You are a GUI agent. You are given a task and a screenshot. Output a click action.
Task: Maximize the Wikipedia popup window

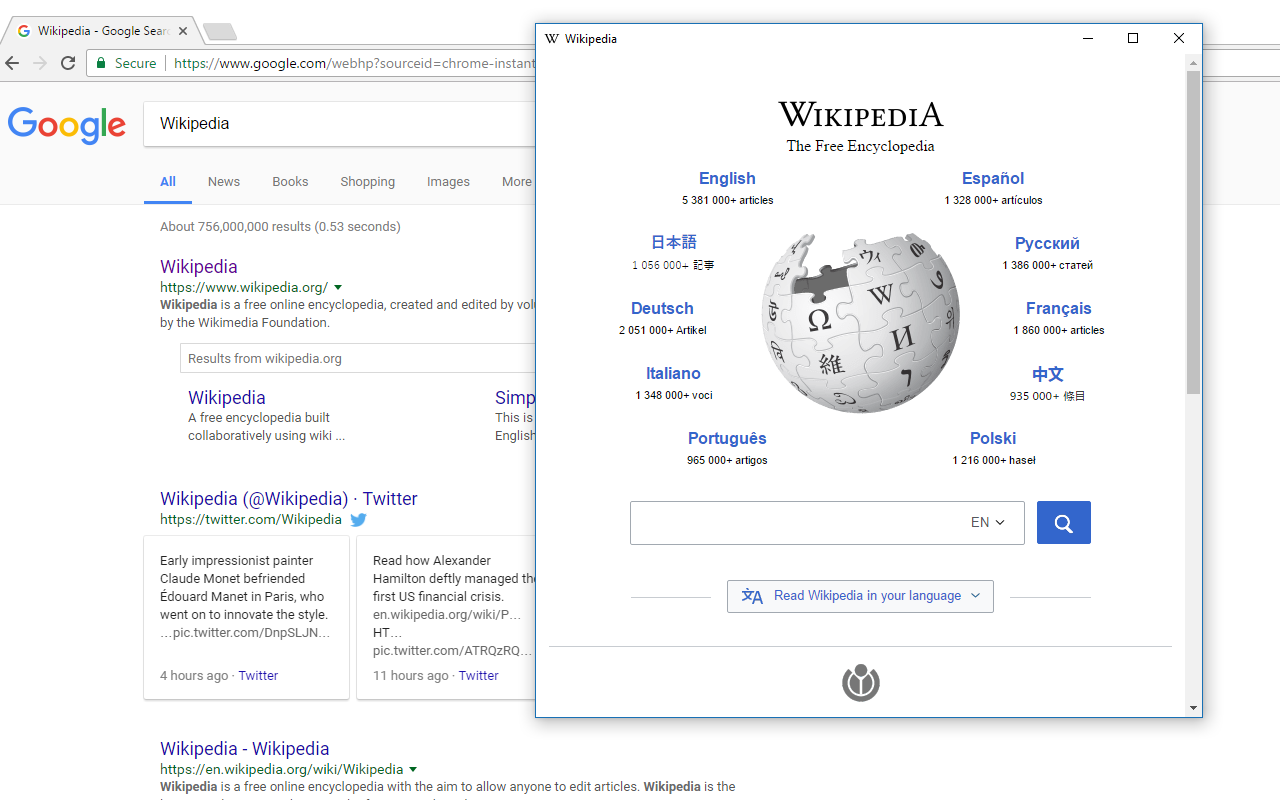[x=1133, y=38]
